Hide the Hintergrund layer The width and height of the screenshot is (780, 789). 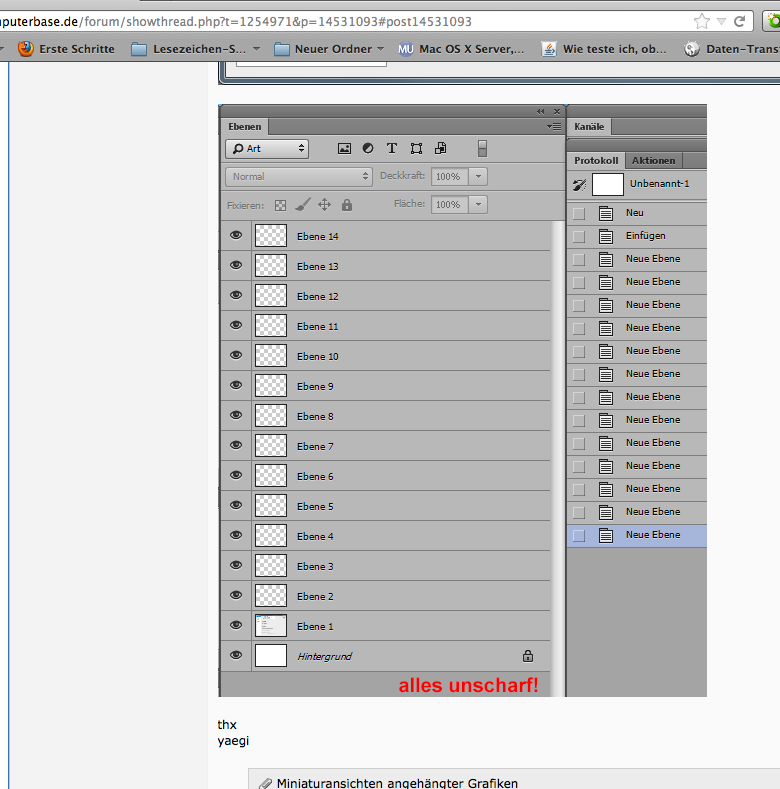coord(236,655)
